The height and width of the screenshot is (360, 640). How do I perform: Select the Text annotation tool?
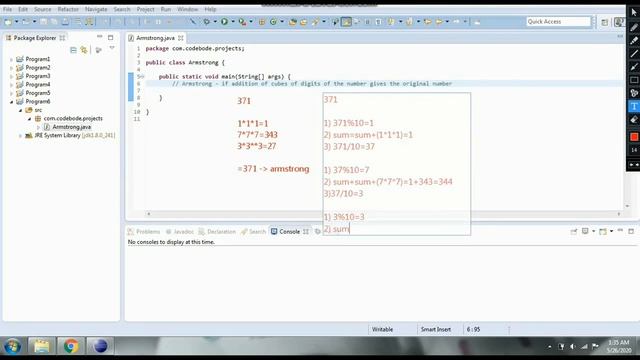[634, 106]
